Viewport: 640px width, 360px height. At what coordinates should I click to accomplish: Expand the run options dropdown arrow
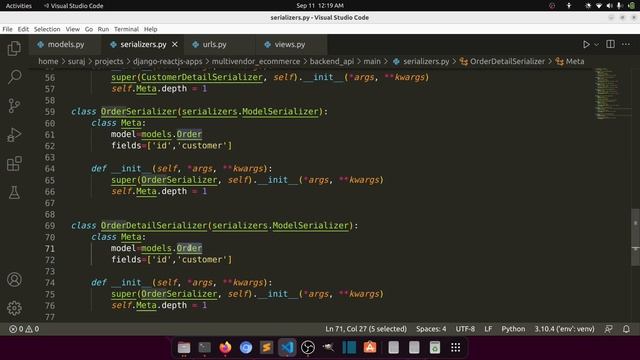596,44
